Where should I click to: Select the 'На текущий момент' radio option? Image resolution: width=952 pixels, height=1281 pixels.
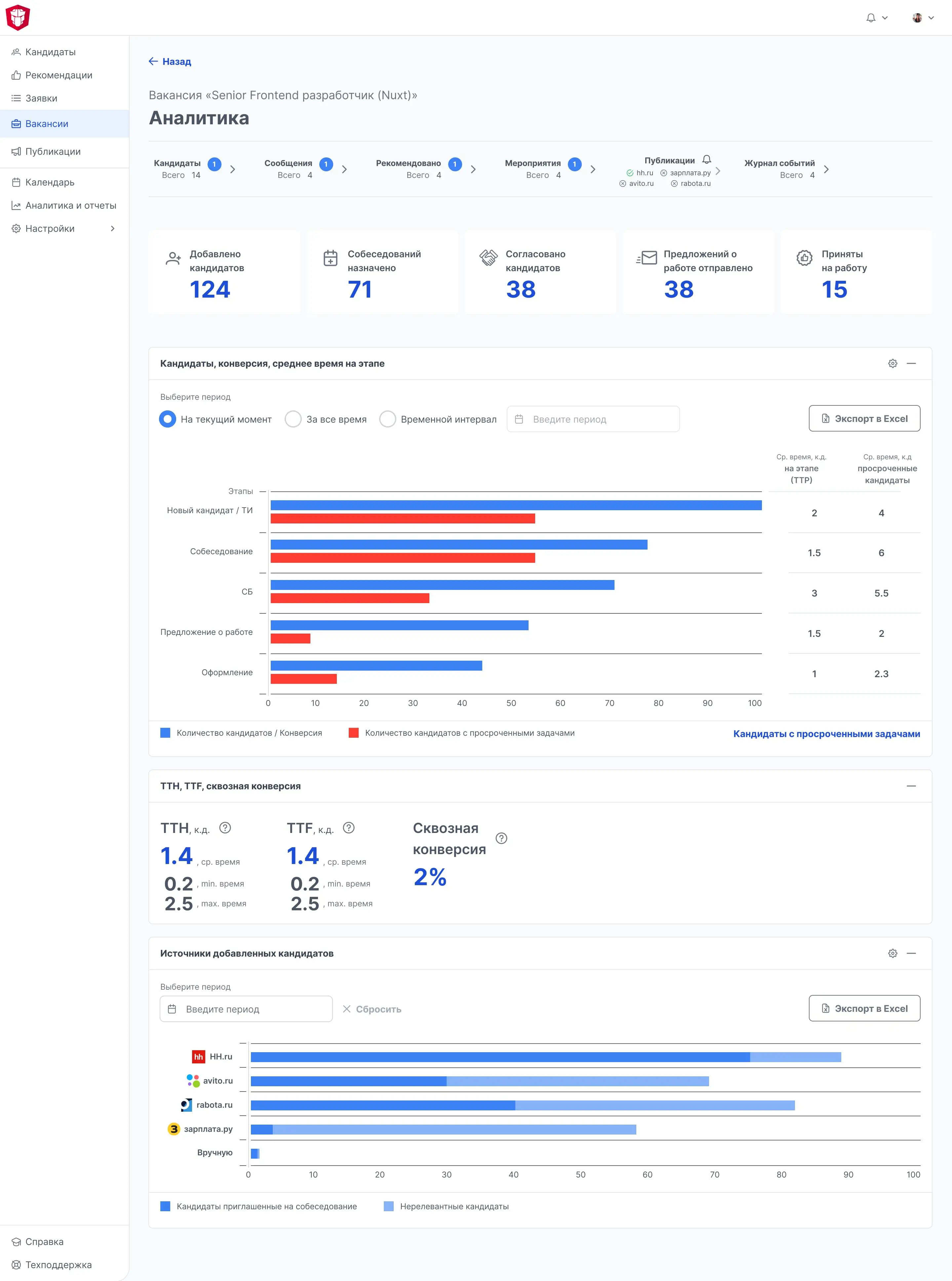168,419
